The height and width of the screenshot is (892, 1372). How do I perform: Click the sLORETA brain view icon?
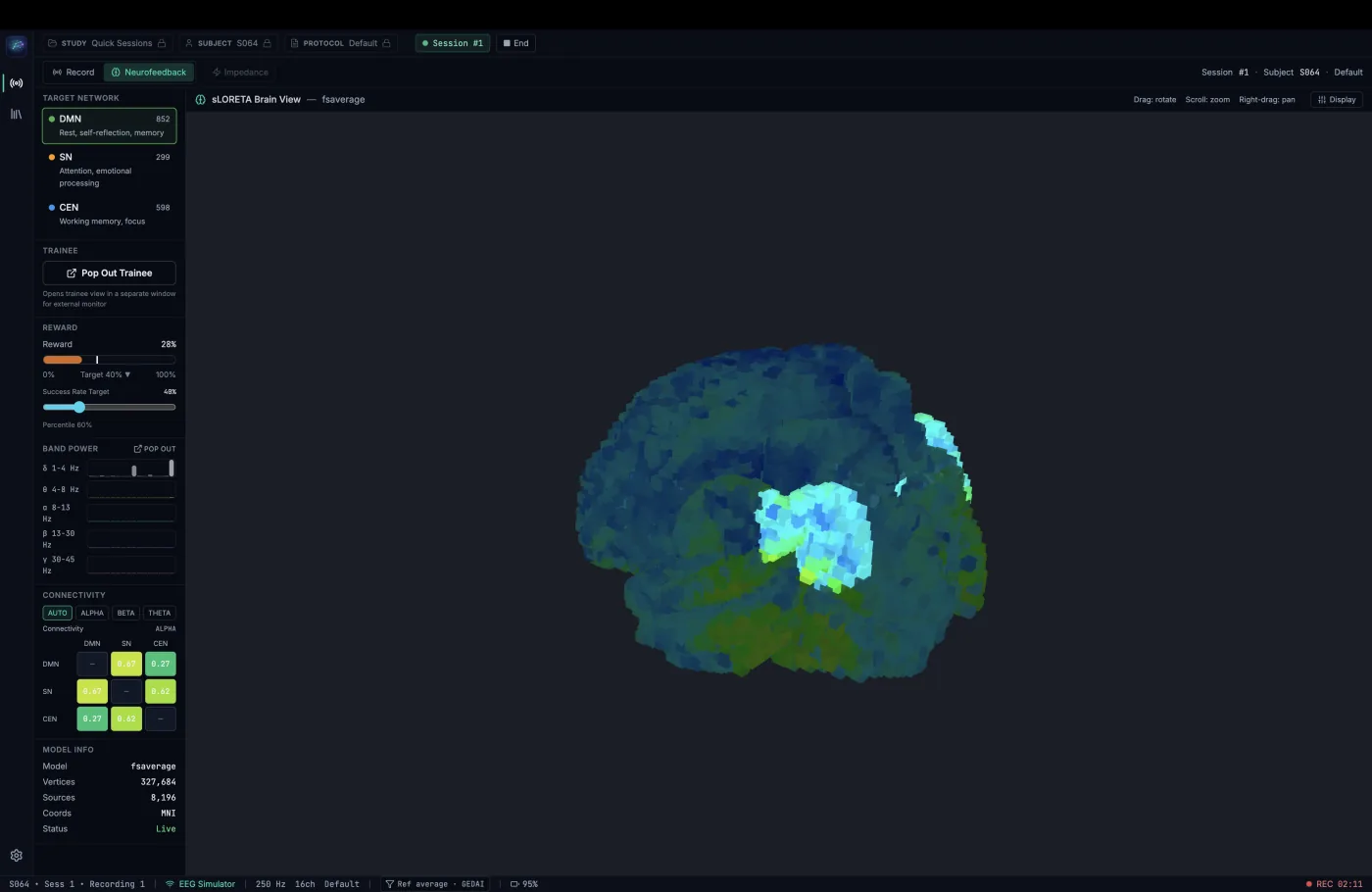click(x=200, y=99)
